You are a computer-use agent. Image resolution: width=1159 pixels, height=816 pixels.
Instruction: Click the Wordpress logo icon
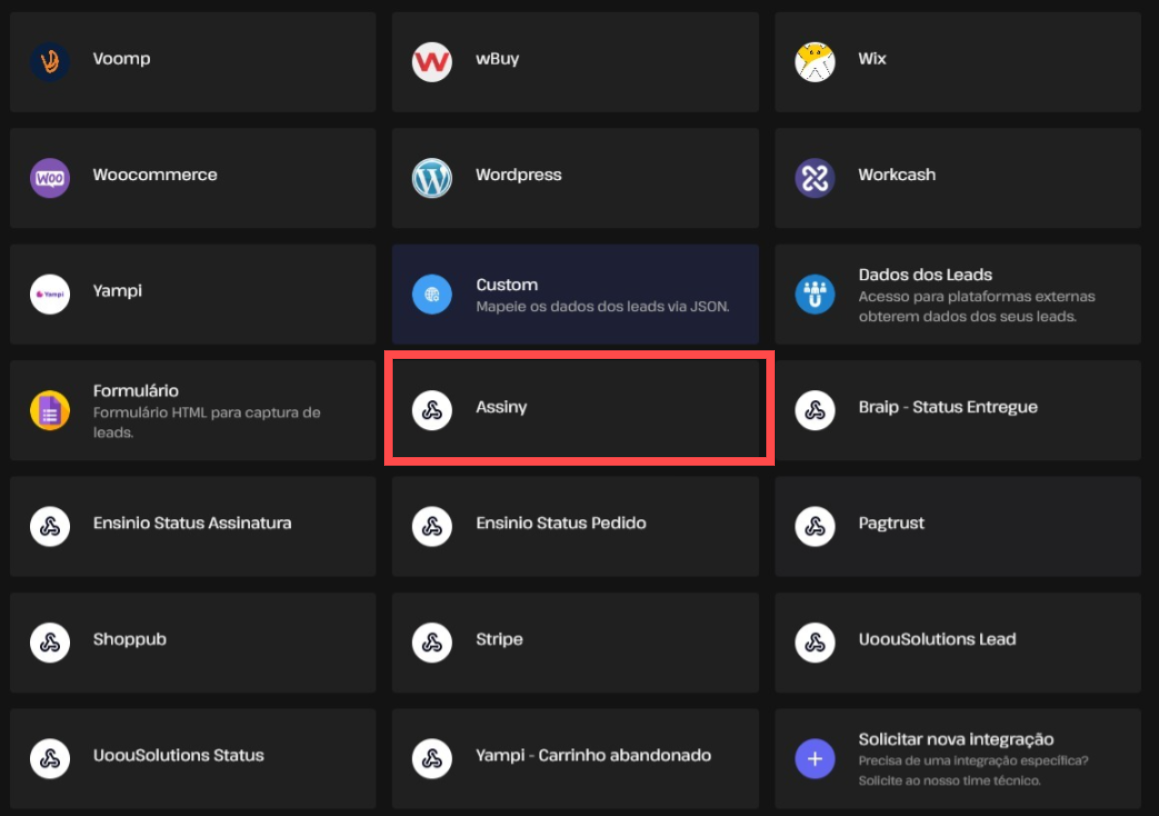pyautogui.click(x=432, y=177)
